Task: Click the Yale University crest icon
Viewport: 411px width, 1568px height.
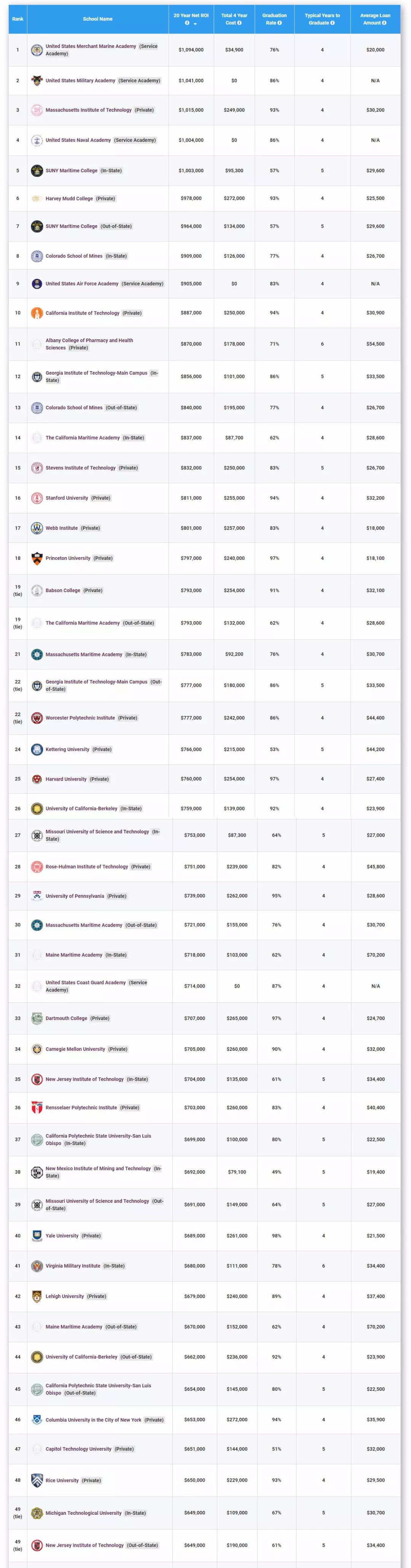Action: [37, 1236]
